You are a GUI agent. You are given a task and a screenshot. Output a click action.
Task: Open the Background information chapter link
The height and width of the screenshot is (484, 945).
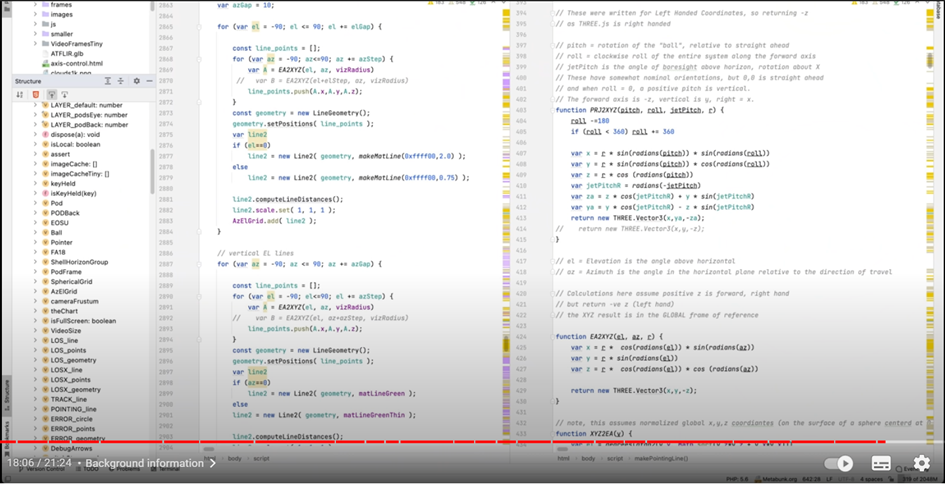pos(151,464)
